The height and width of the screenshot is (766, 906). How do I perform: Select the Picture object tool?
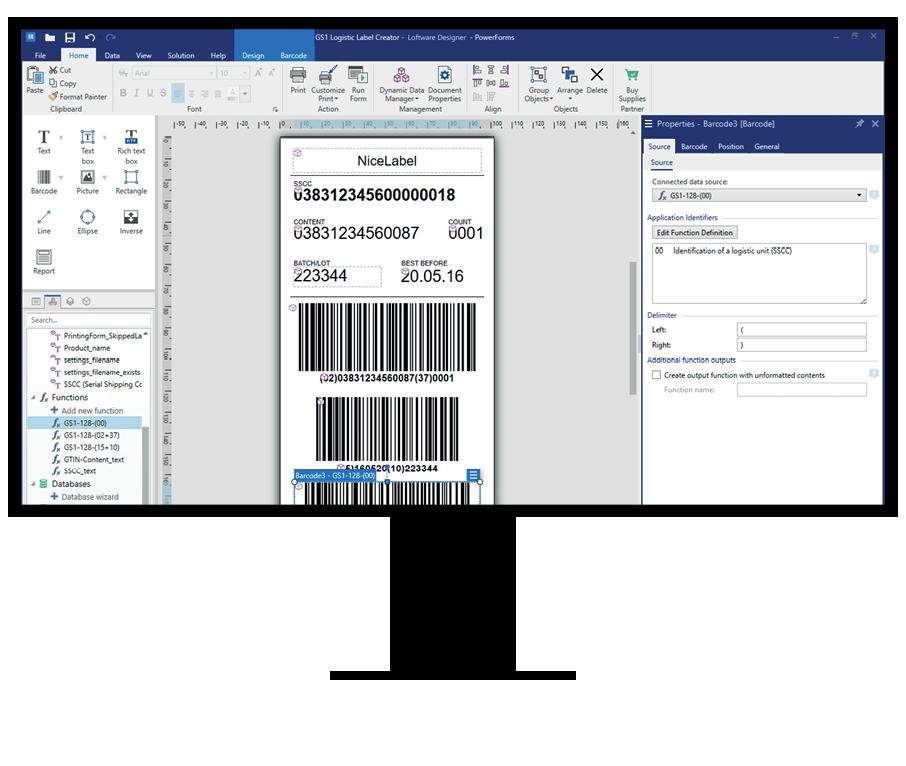click(87, 182)
